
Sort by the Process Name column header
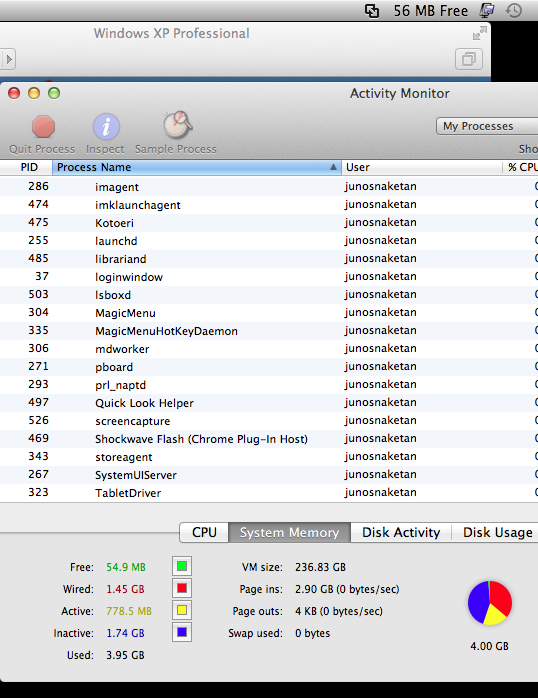coord(197,167)
